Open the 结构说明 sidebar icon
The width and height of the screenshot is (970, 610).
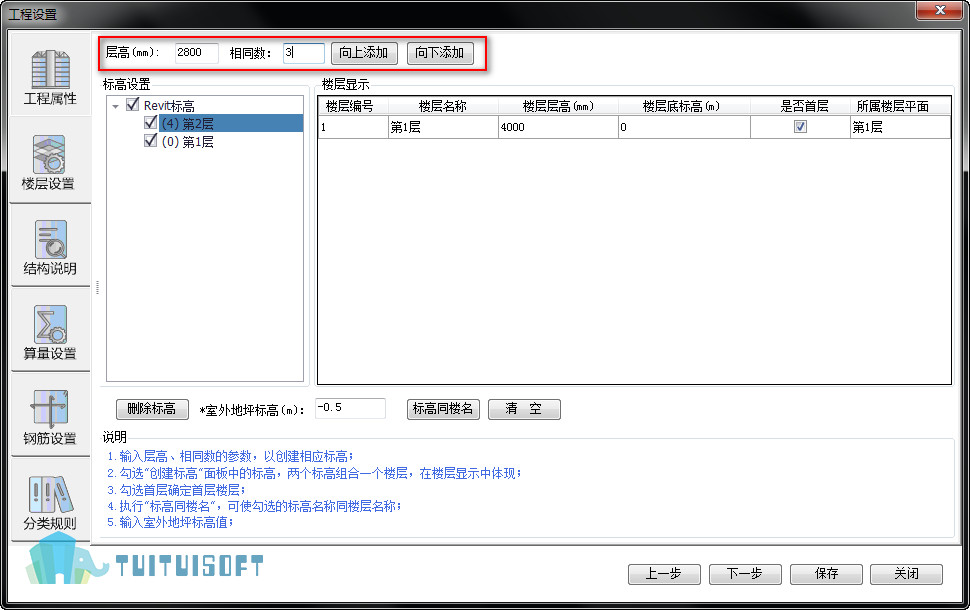50,240
